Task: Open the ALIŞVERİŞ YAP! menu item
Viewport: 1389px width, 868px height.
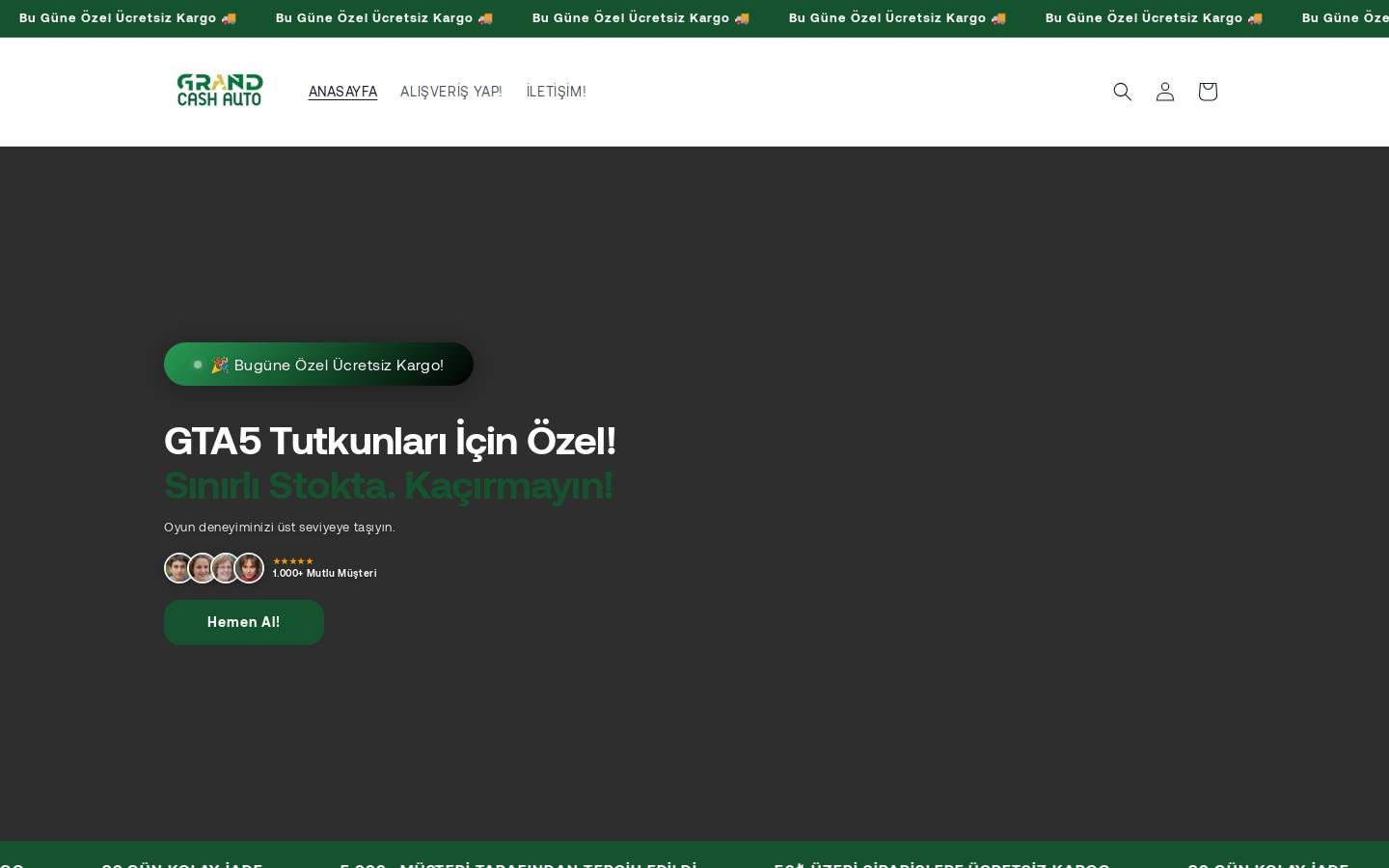Action: (x=450, y=92)
